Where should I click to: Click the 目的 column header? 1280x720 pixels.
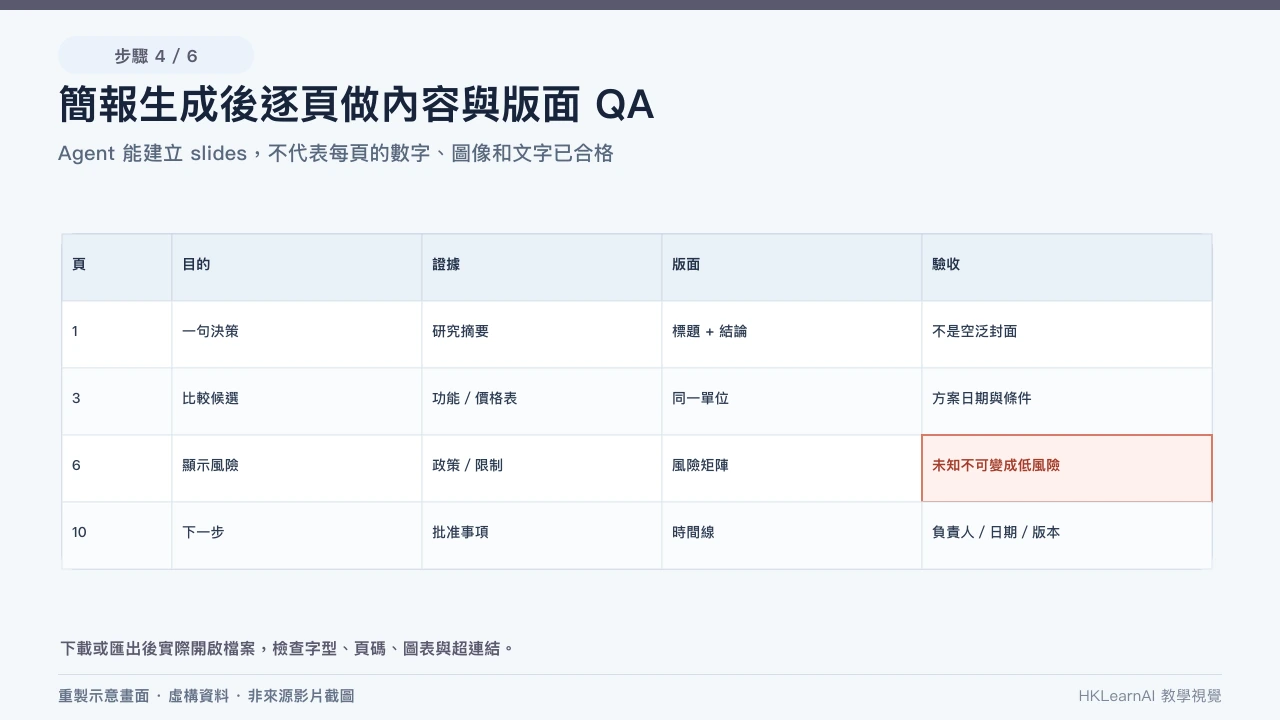click(297, 267)
